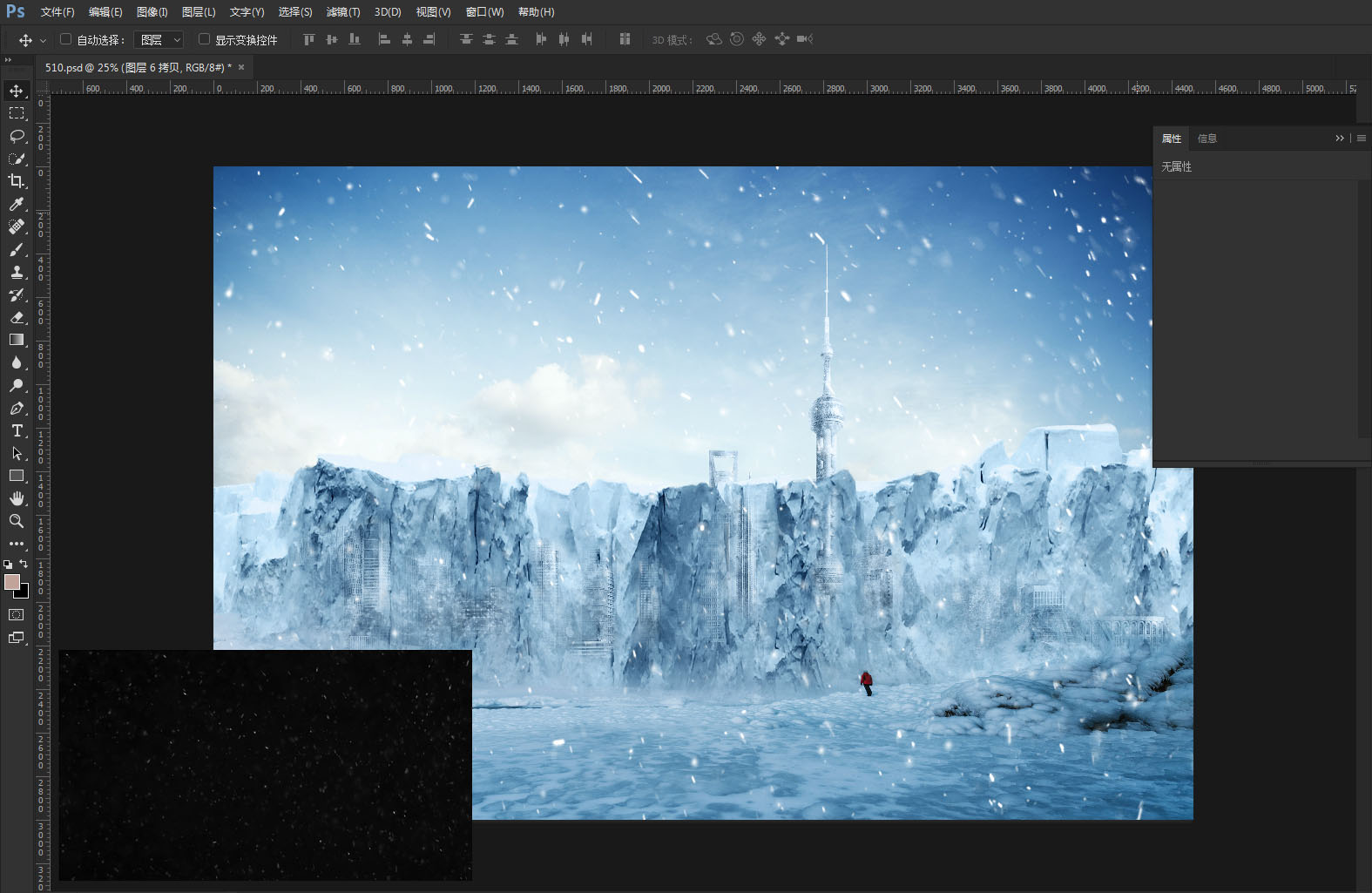
Task: Toggle the 显示变换控件 checkbox
Action: click(204, 39)
